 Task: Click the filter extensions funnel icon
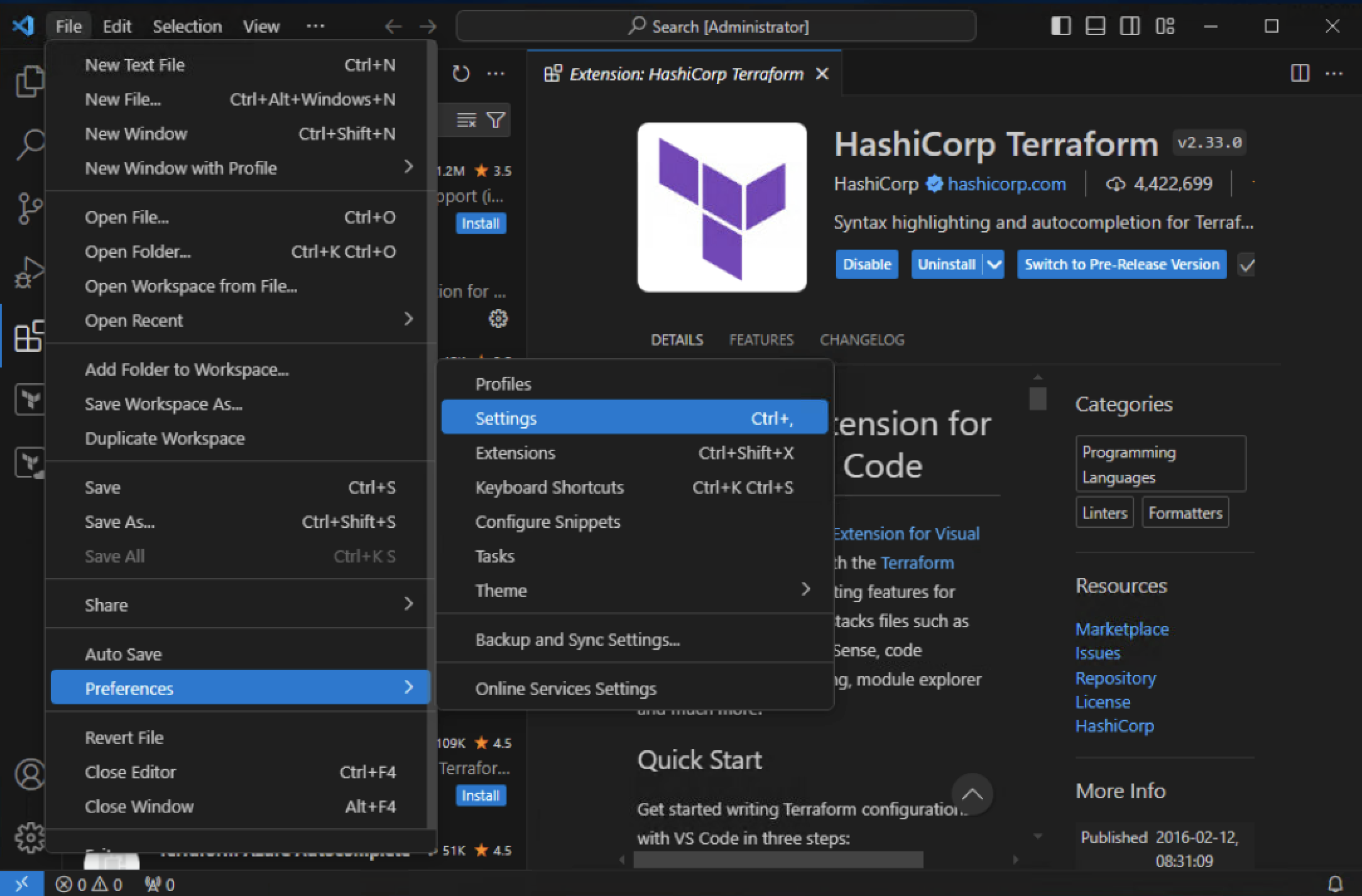[496, 119]
